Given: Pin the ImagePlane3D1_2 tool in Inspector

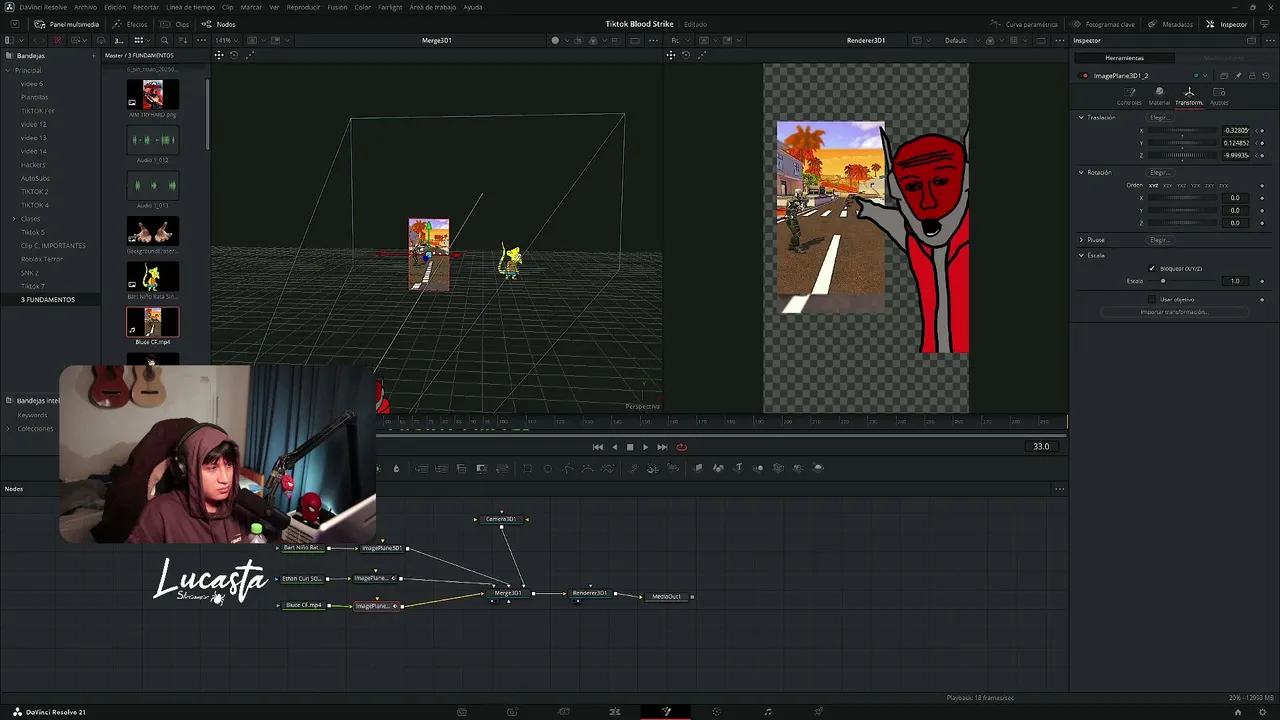Looking at the screenshot, I should (1238, 76).
